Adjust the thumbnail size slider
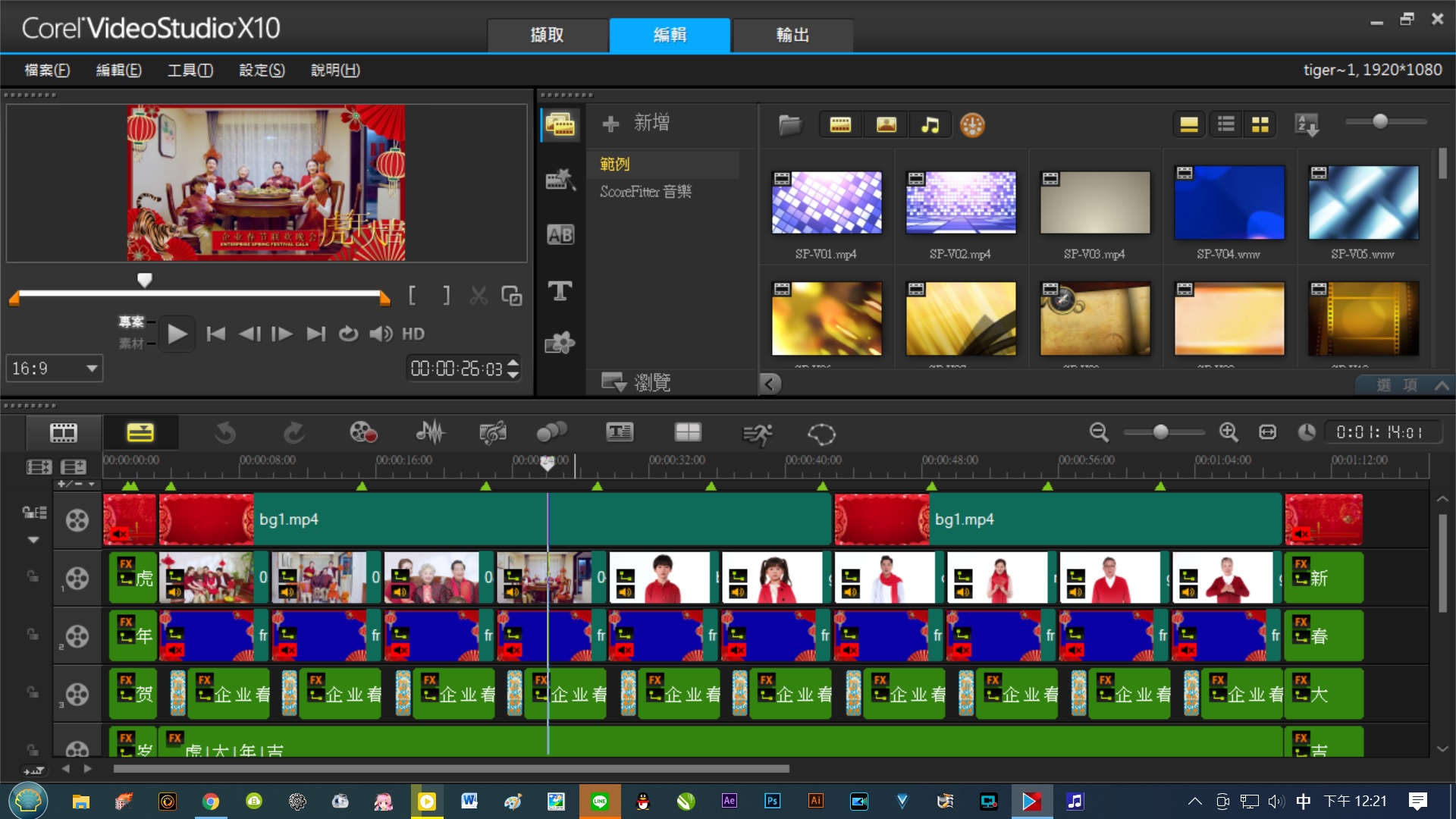The height and width of the screenshot is (819, 1456). [1380, 121]
